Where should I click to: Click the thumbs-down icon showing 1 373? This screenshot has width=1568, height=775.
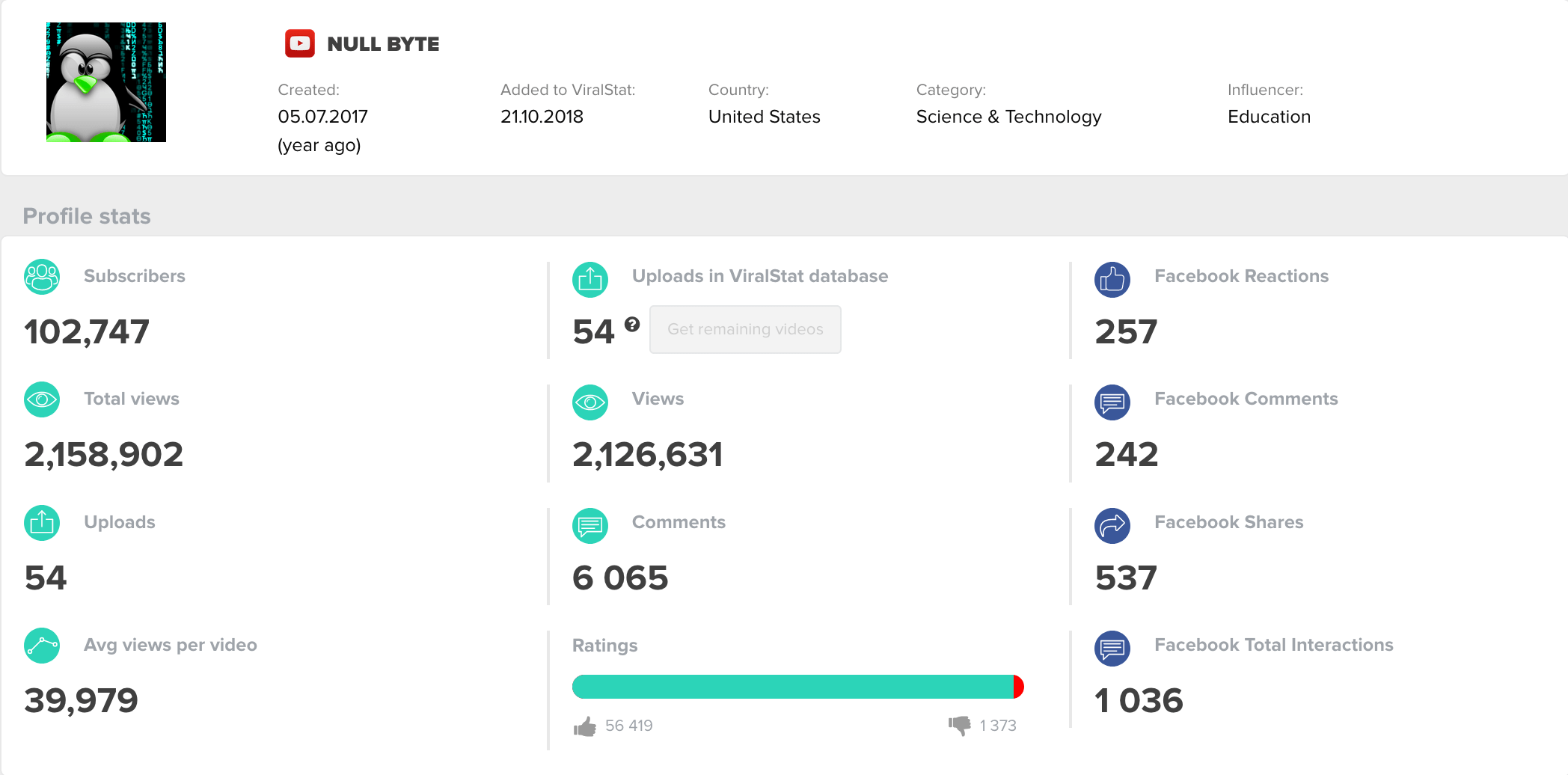[x=960, y=725]
